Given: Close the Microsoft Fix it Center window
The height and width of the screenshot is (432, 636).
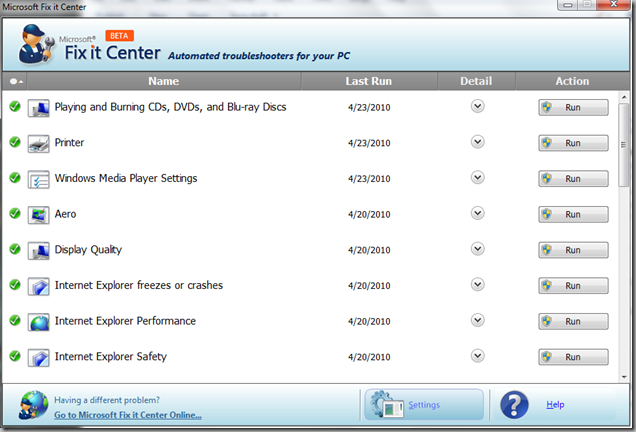Looking at the screenshot, I should coord(614,4).
